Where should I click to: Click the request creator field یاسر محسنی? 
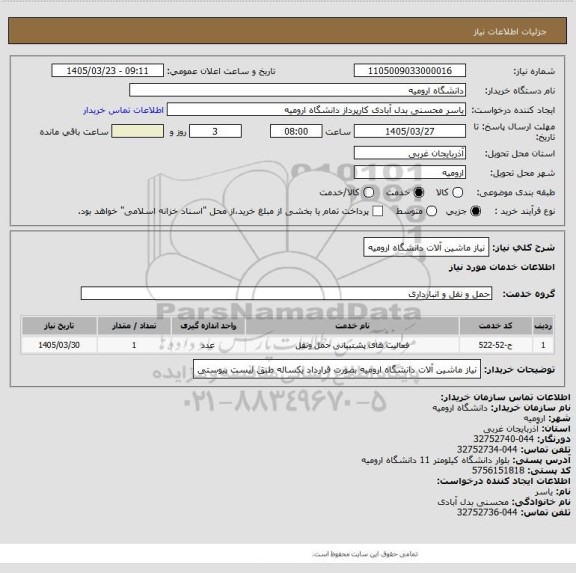point(316,110)
